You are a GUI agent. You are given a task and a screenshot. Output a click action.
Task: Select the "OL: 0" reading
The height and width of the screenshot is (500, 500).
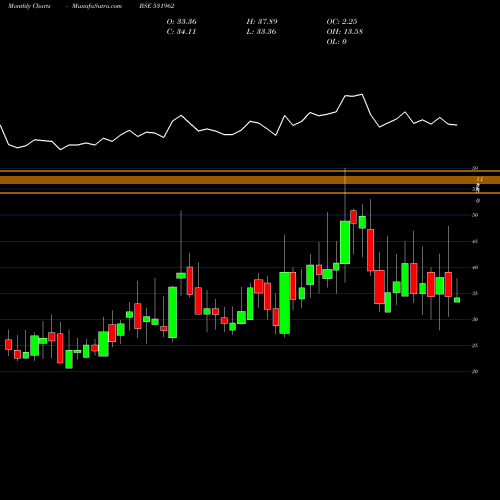tap(337, 42)
